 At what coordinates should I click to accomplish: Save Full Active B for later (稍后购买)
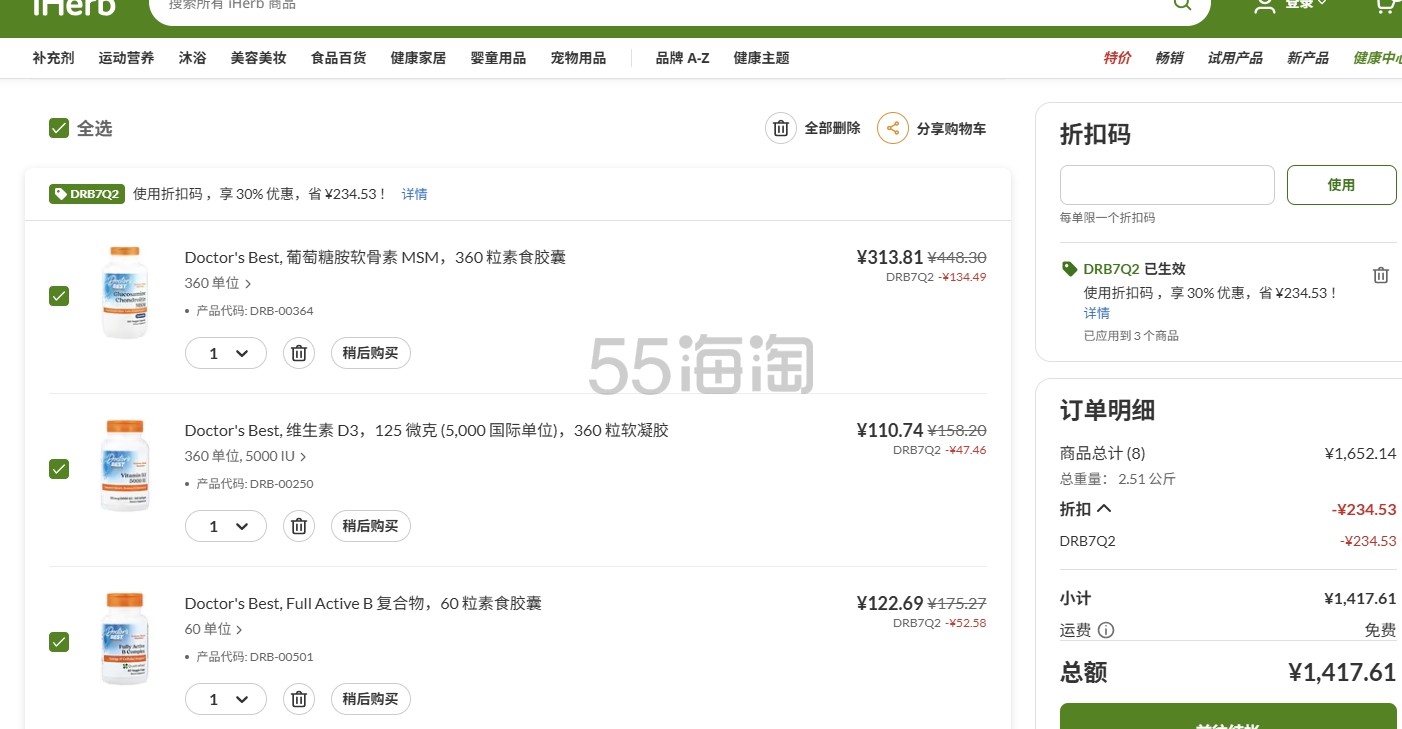(x=370, y=699)
